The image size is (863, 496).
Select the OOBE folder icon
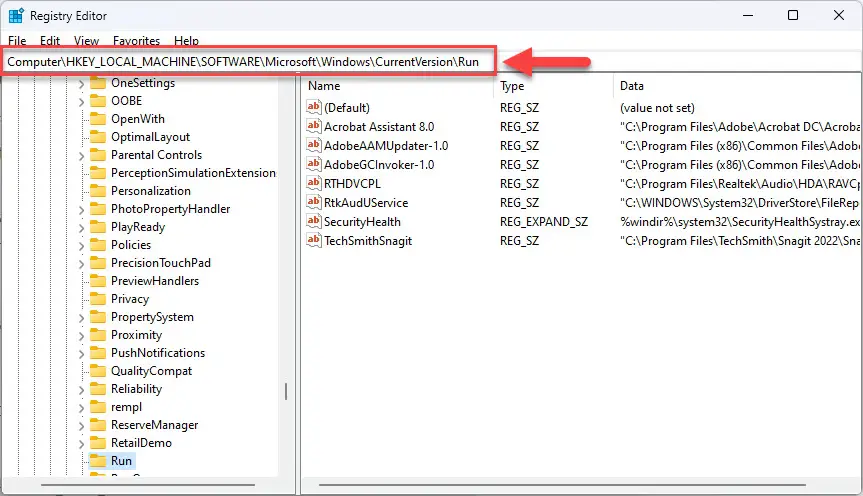coord(98,101)
